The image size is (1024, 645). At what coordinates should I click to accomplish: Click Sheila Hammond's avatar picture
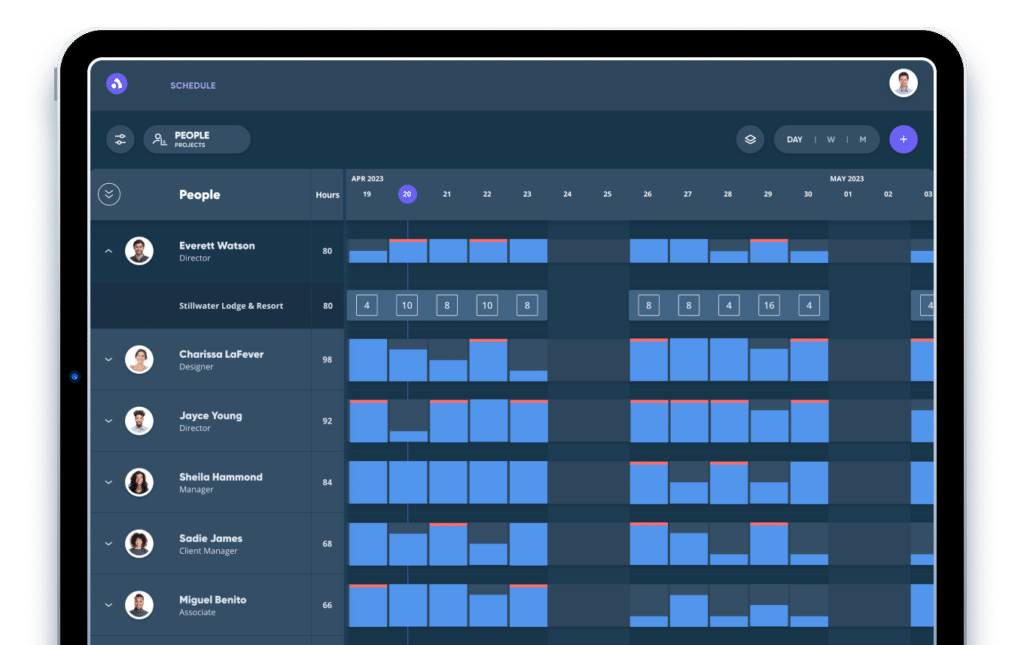[x=139, y=482]
